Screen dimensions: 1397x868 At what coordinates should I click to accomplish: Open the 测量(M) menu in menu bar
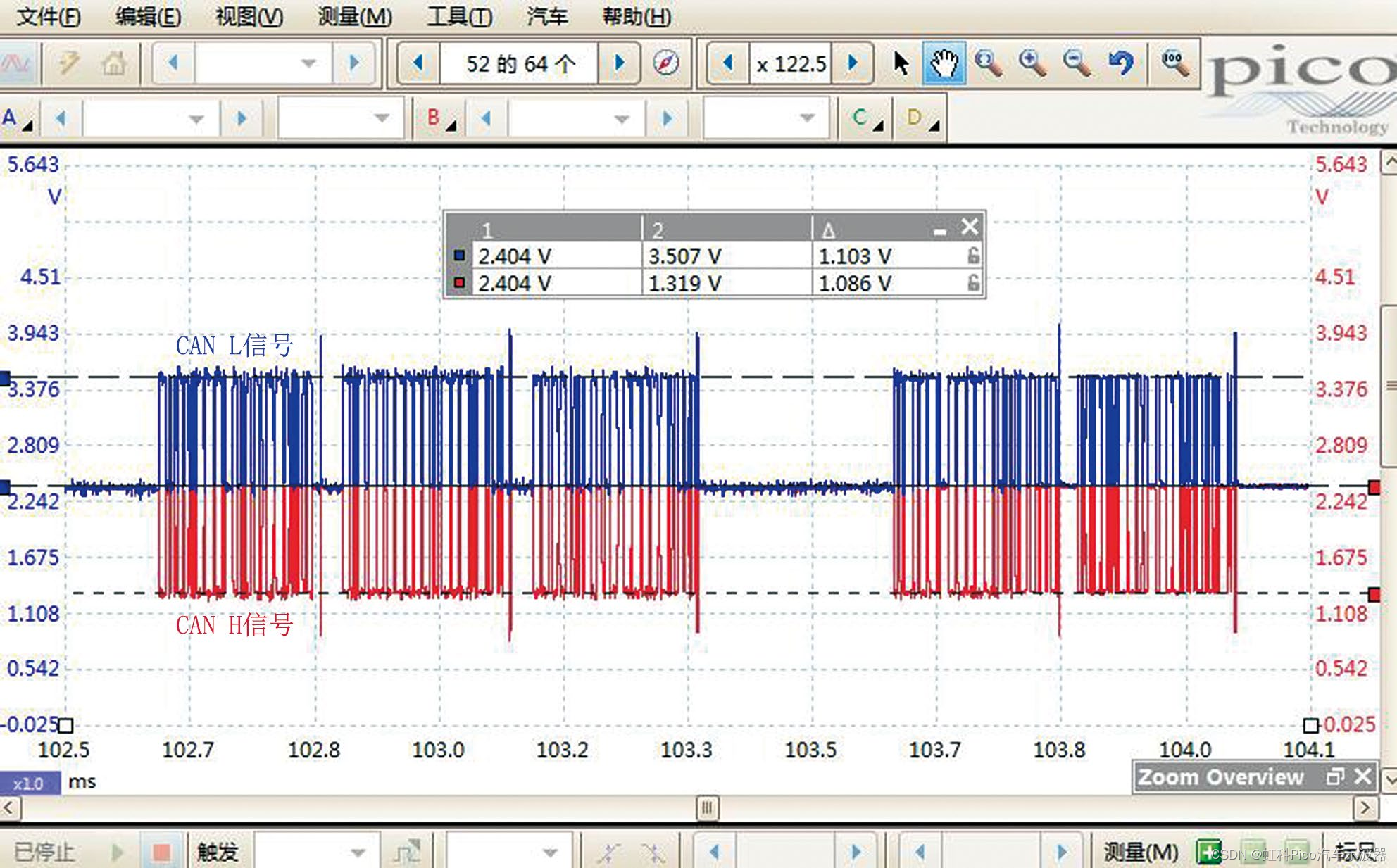pos(354,15)
